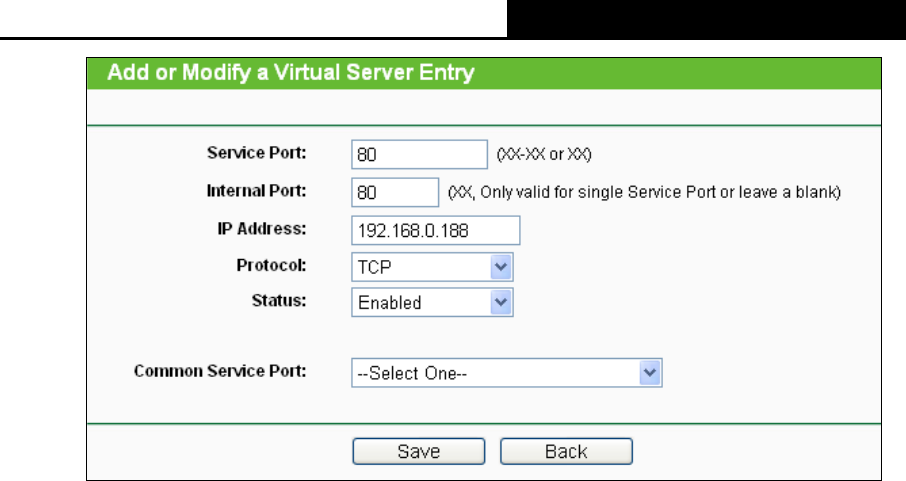The height and width of the screenshot is (481, 906).
Task: Open the Status dropdown showing Enabled
Action: [432, 302]
